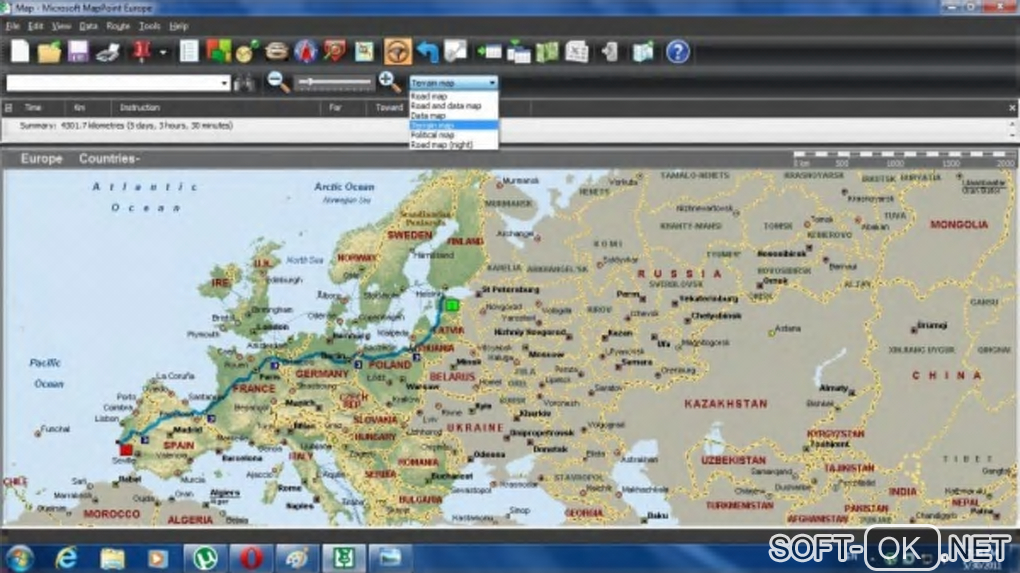Viewport: 1020px width, 573px height.
Task: Print the current map
Action: click(108, 52)
